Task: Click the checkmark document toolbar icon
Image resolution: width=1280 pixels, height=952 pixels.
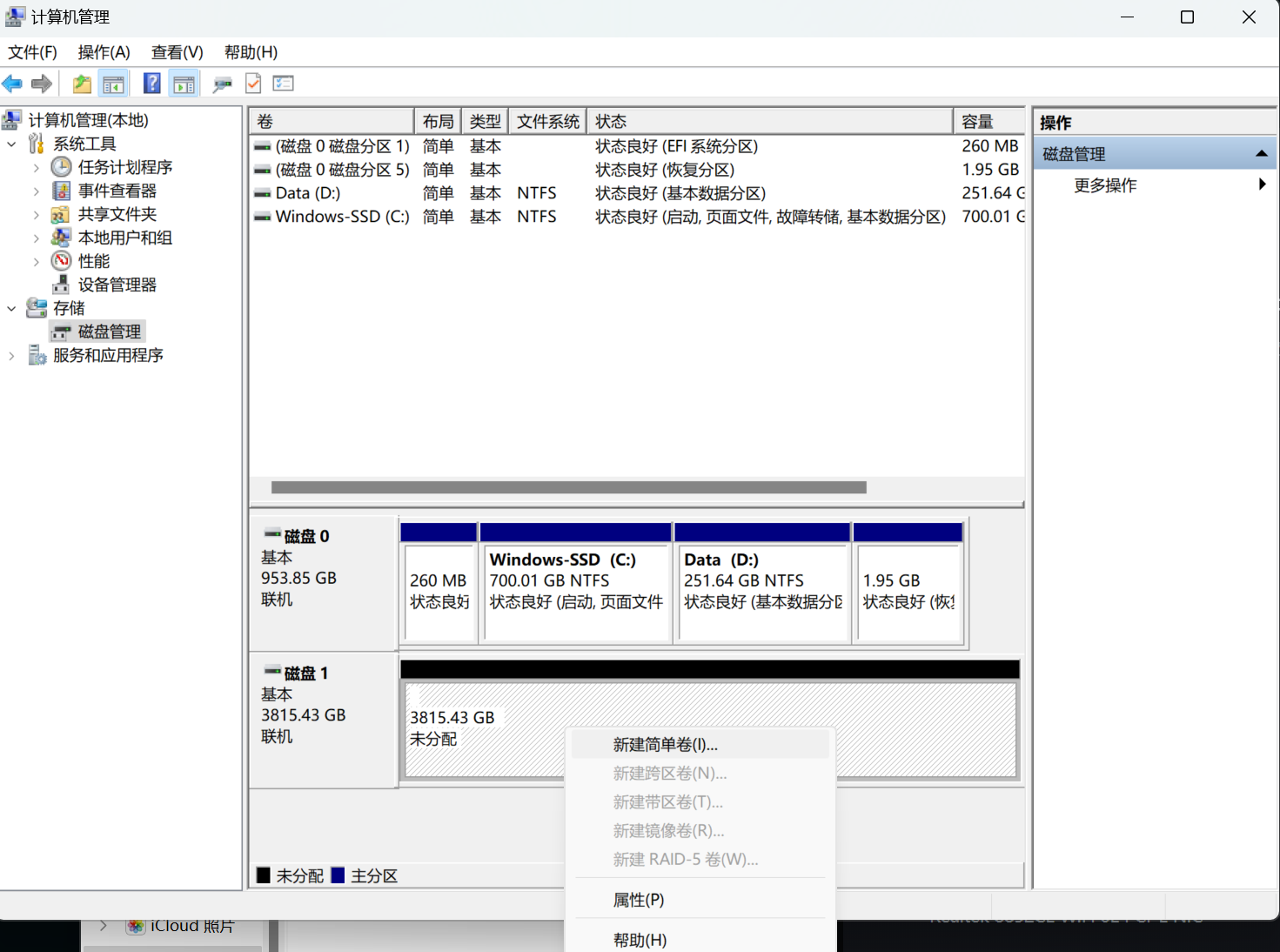Action: tap(253, 84)
